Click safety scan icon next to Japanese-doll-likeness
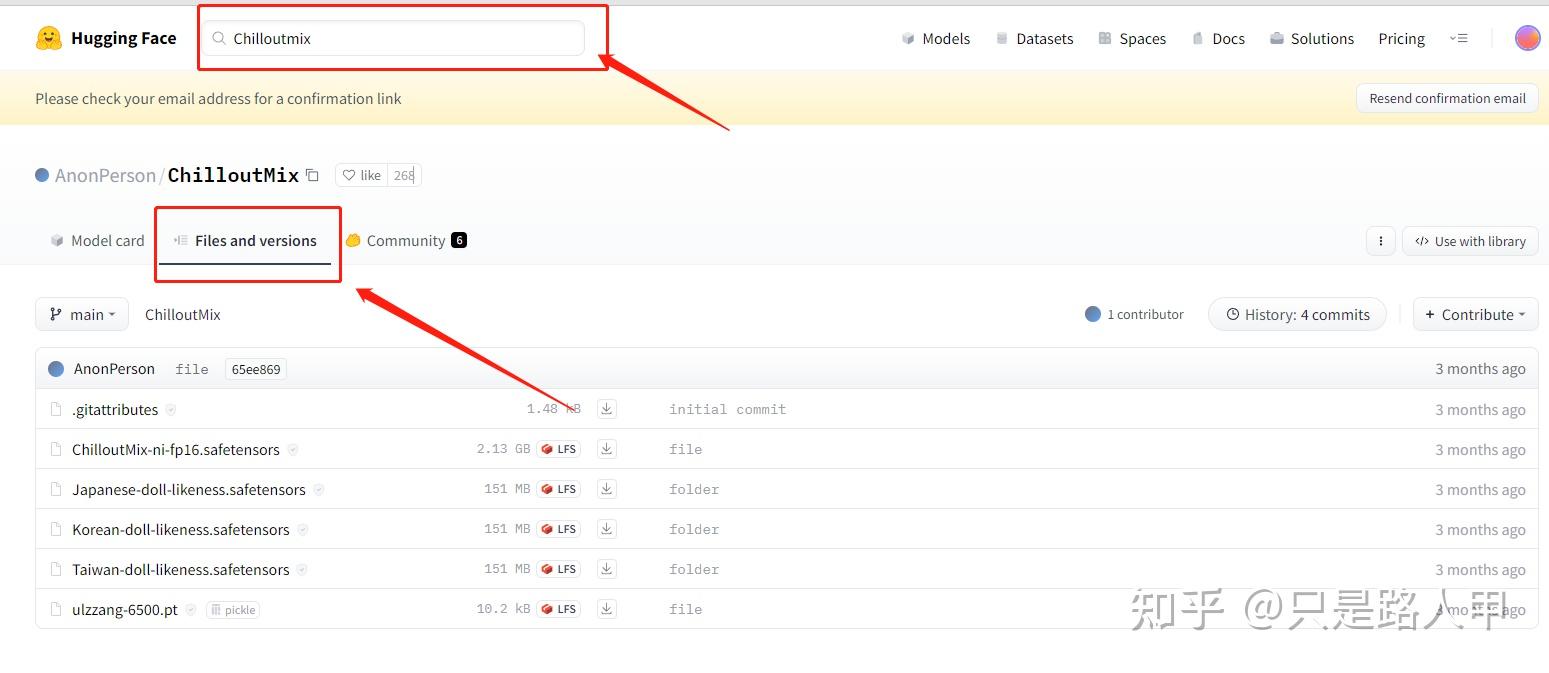 319,489
